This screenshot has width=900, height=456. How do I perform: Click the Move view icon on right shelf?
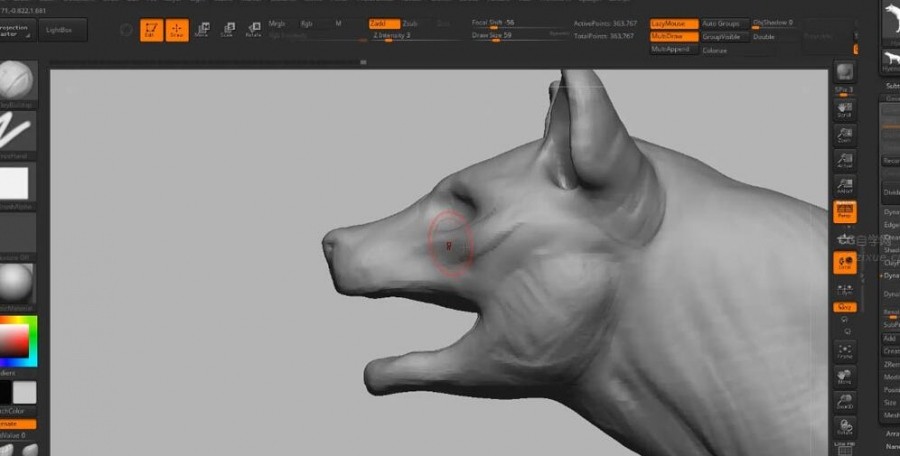pos(845,377)
